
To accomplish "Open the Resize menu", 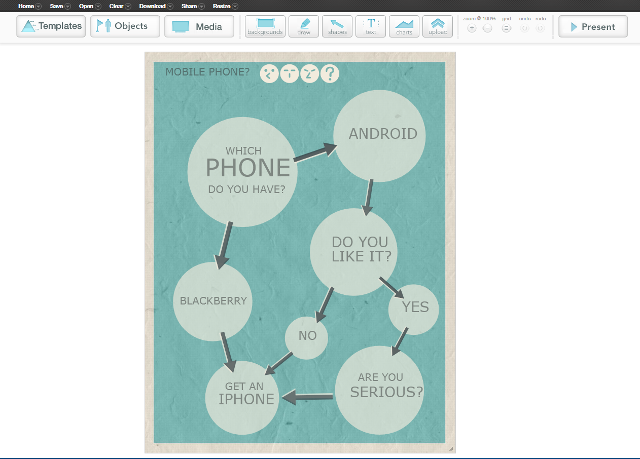I will coord(222,6).
